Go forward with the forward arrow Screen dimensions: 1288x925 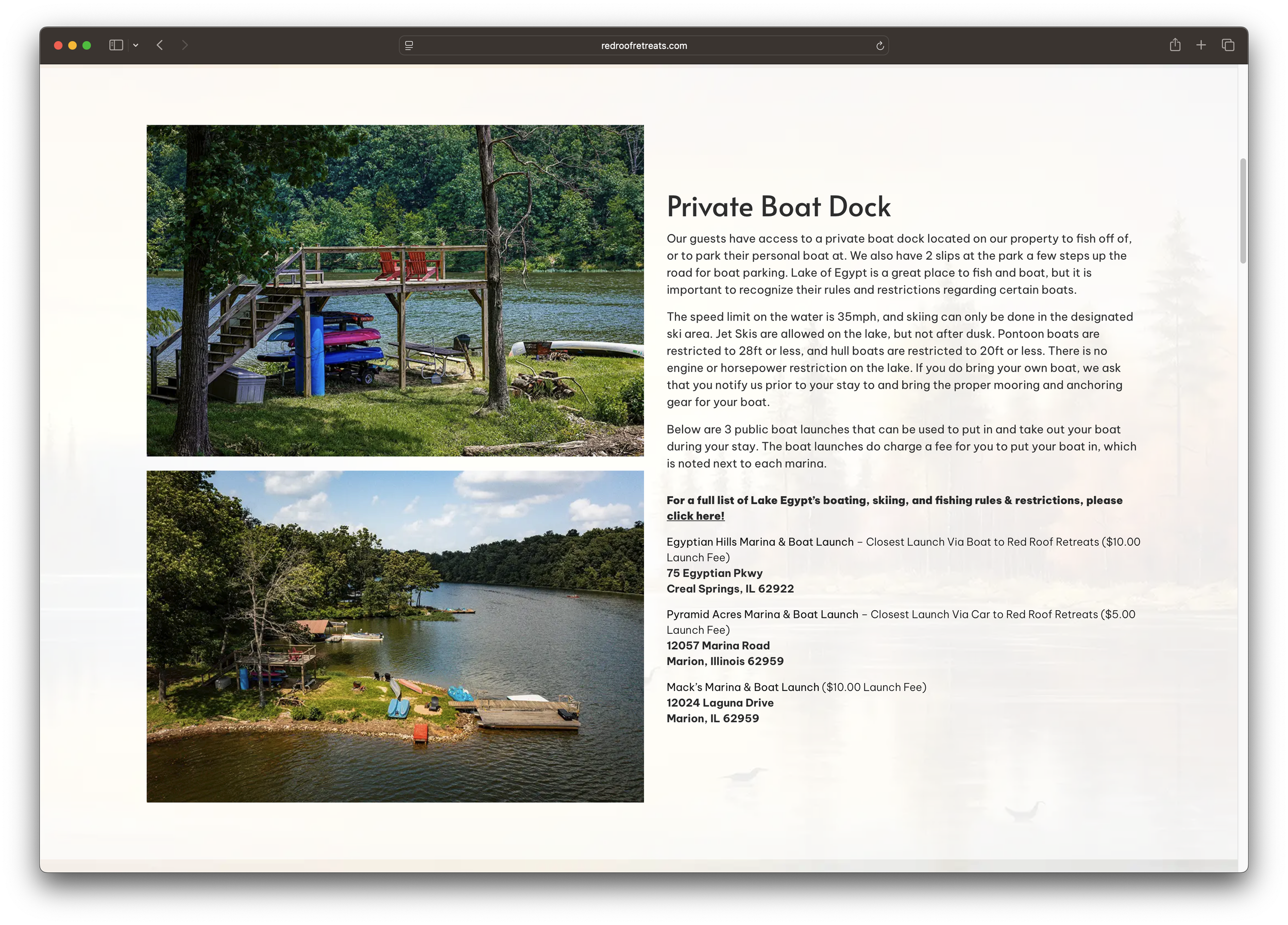click(184, 45)
